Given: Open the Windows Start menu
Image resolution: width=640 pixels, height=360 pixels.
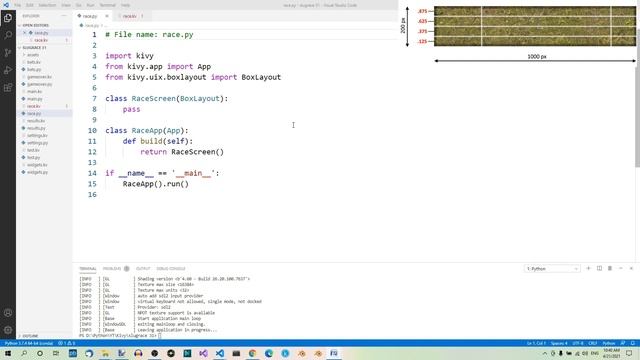Looking at the screenshot, I should click(x=8, y=353).
